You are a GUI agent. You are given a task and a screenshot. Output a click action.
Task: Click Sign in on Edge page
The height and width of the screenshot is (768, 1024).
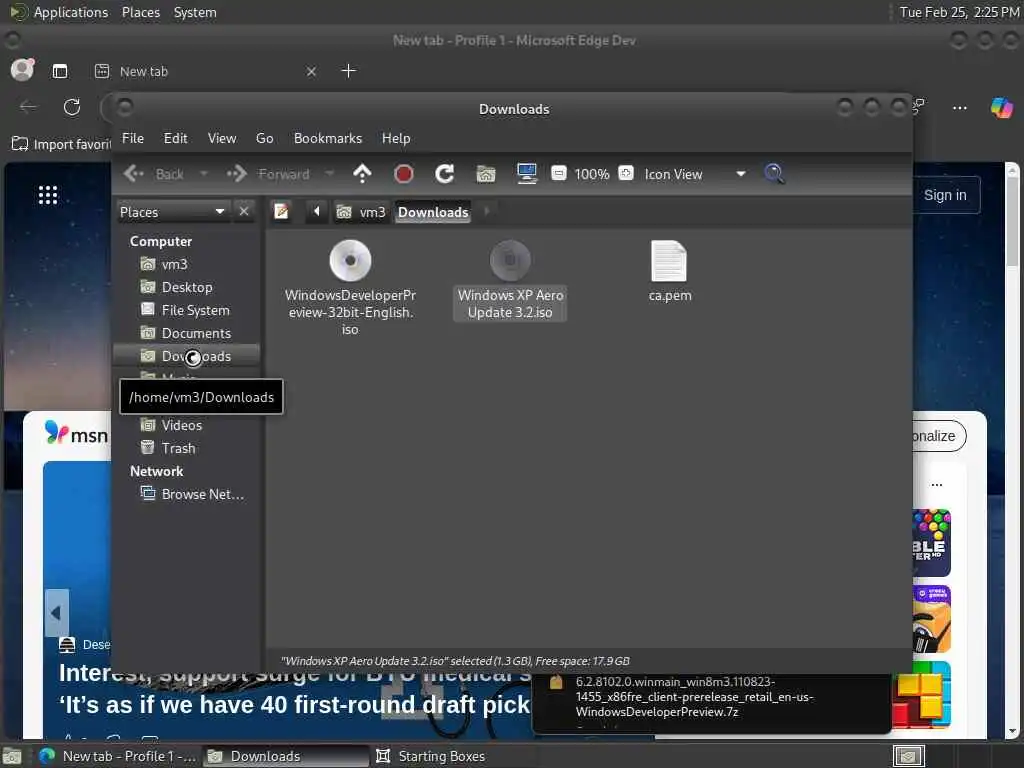pos(945,195)
